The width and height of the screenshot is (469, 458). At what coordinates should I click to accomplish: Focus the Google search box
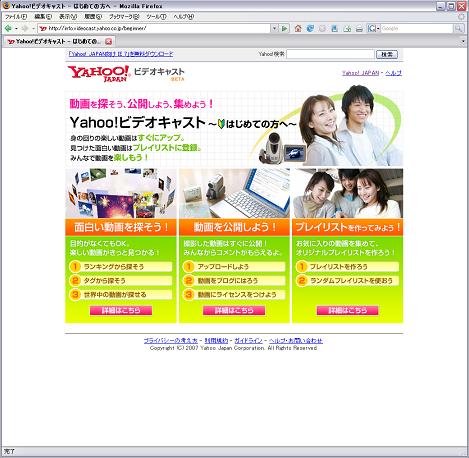click(417, 29)
